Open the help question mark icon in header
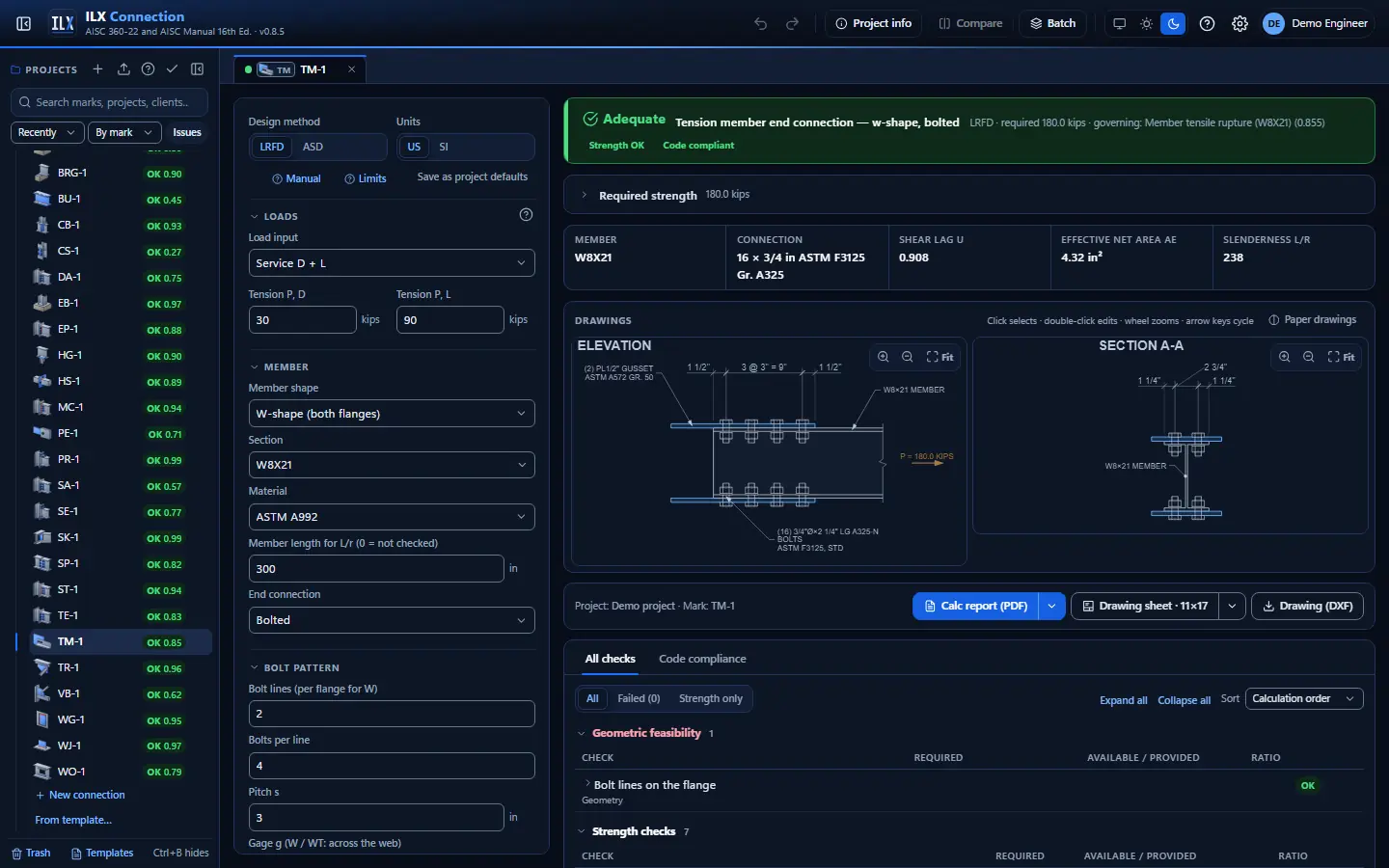 tap(1207, 23)
